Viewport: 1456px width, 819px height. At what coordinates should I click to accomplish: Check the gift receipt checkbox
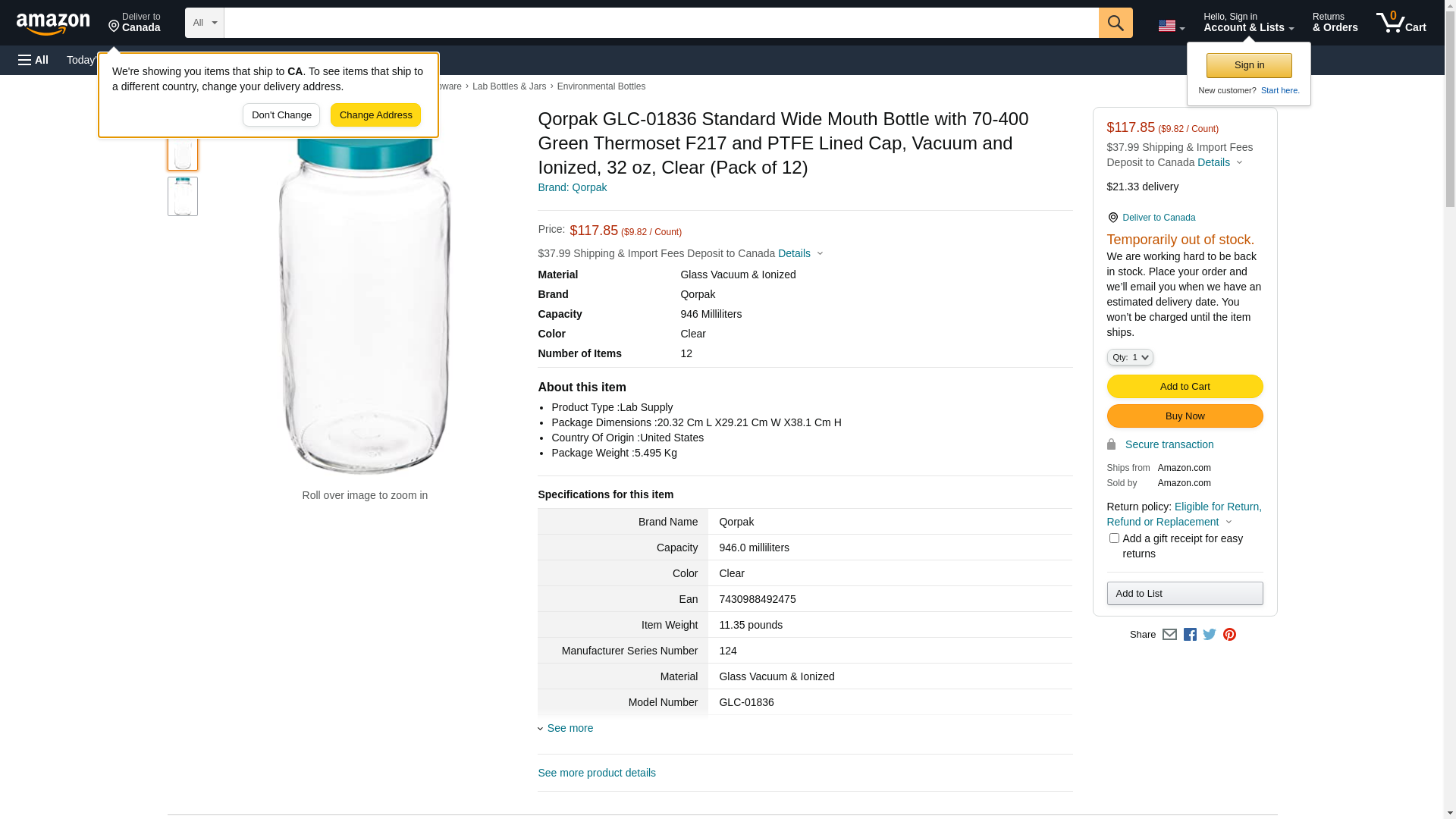pyautogui.click(x=1114, y=538)
